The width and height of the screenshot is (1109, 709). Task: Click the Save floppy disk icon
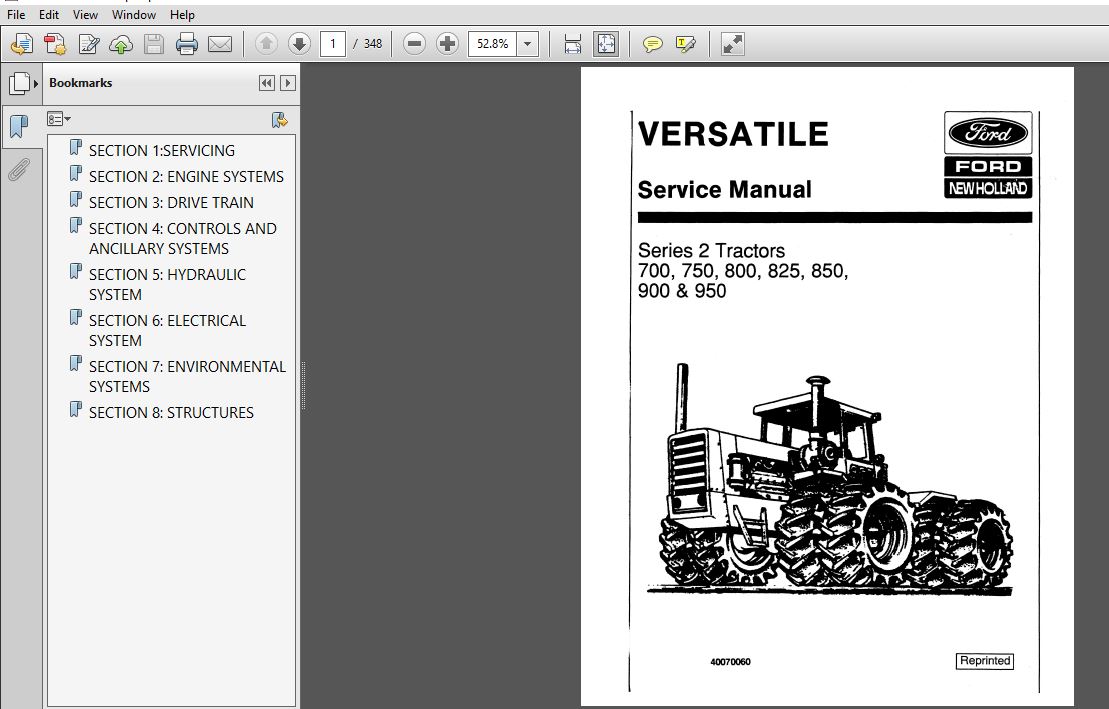pyautogui.click(x=154, y=44)
